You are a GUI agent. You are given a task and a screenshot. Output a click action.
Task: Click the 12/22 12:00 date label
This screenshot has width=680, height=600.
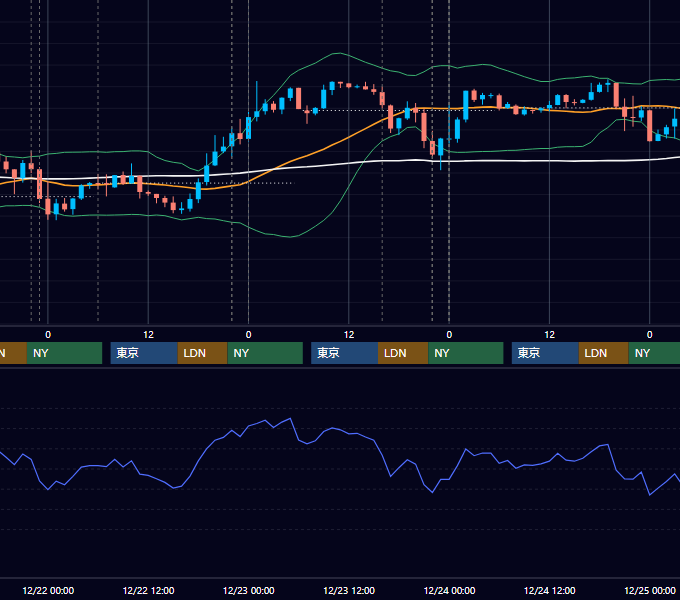tap(148, 590)
